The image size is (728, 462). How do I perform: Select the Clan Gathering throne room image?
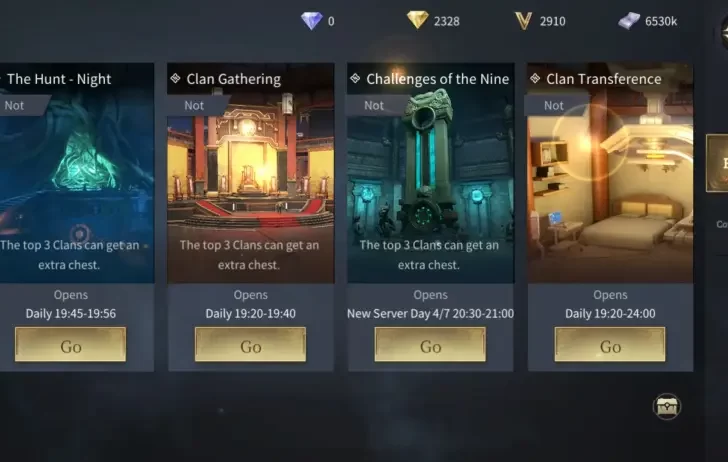(251, 173)
